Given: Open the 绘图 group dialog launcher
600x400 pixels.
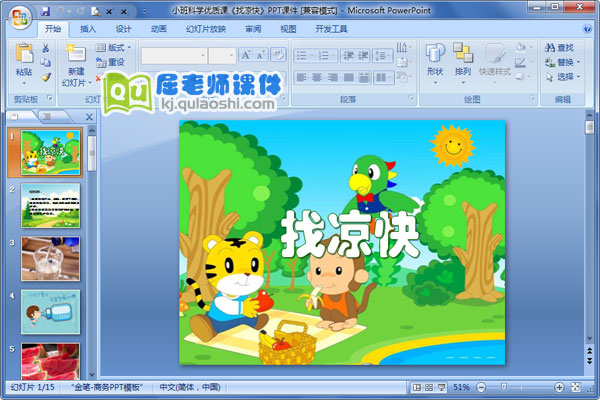Looking at the screenshot, I should click(532, 98).
